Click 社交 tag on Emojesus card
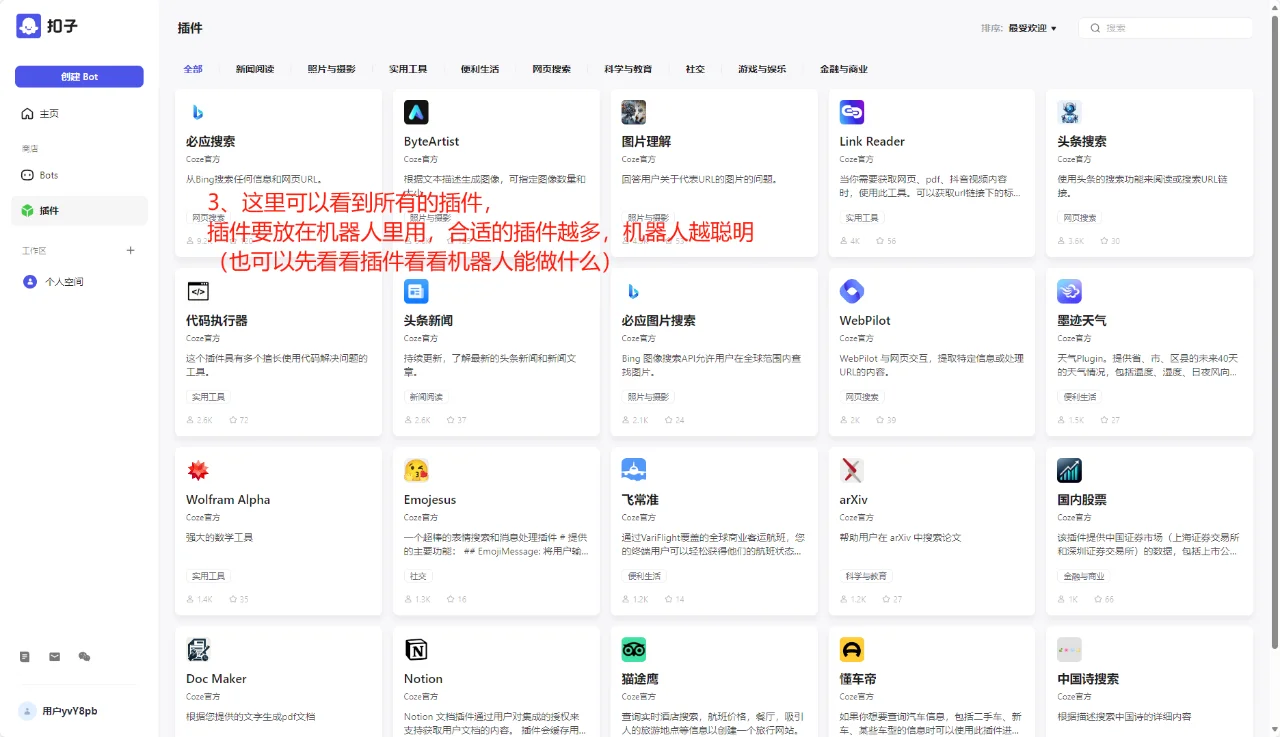Image resolution: width=1280 pixels, height=737 pixels. tap(418, 576)
